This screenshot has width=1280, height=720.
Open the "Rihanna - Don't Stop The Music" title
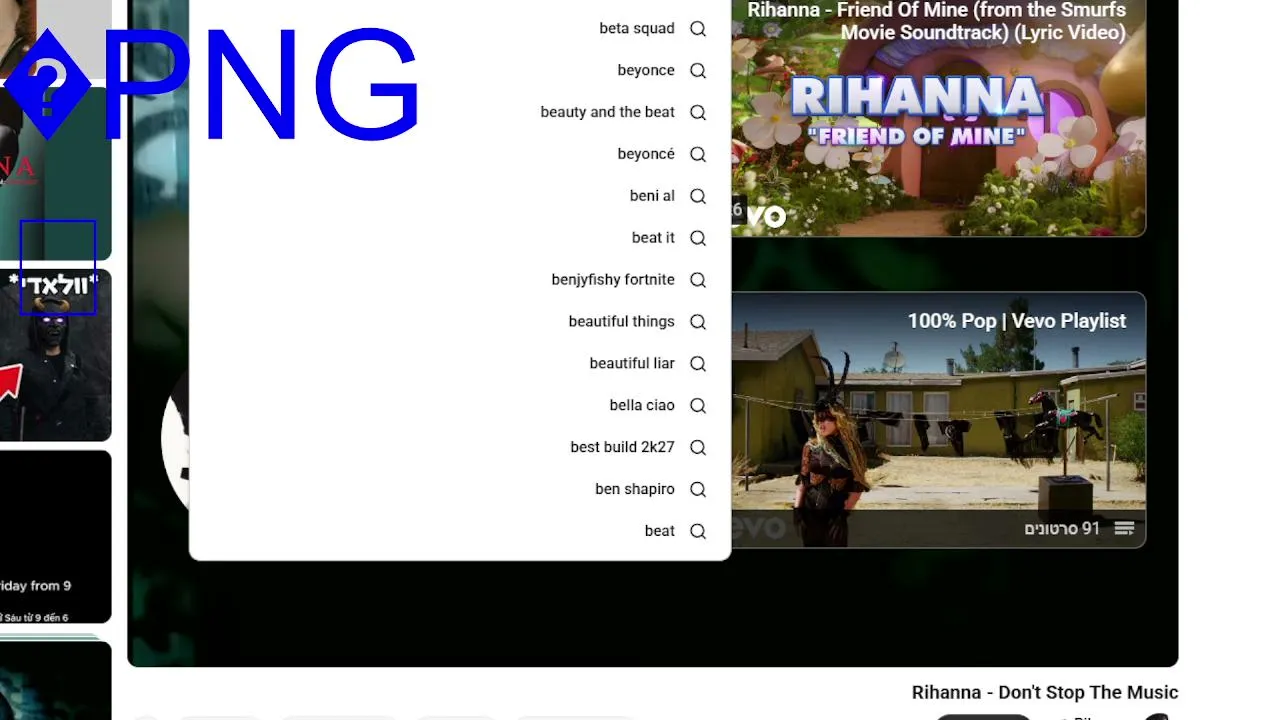tap(1045, 692)
